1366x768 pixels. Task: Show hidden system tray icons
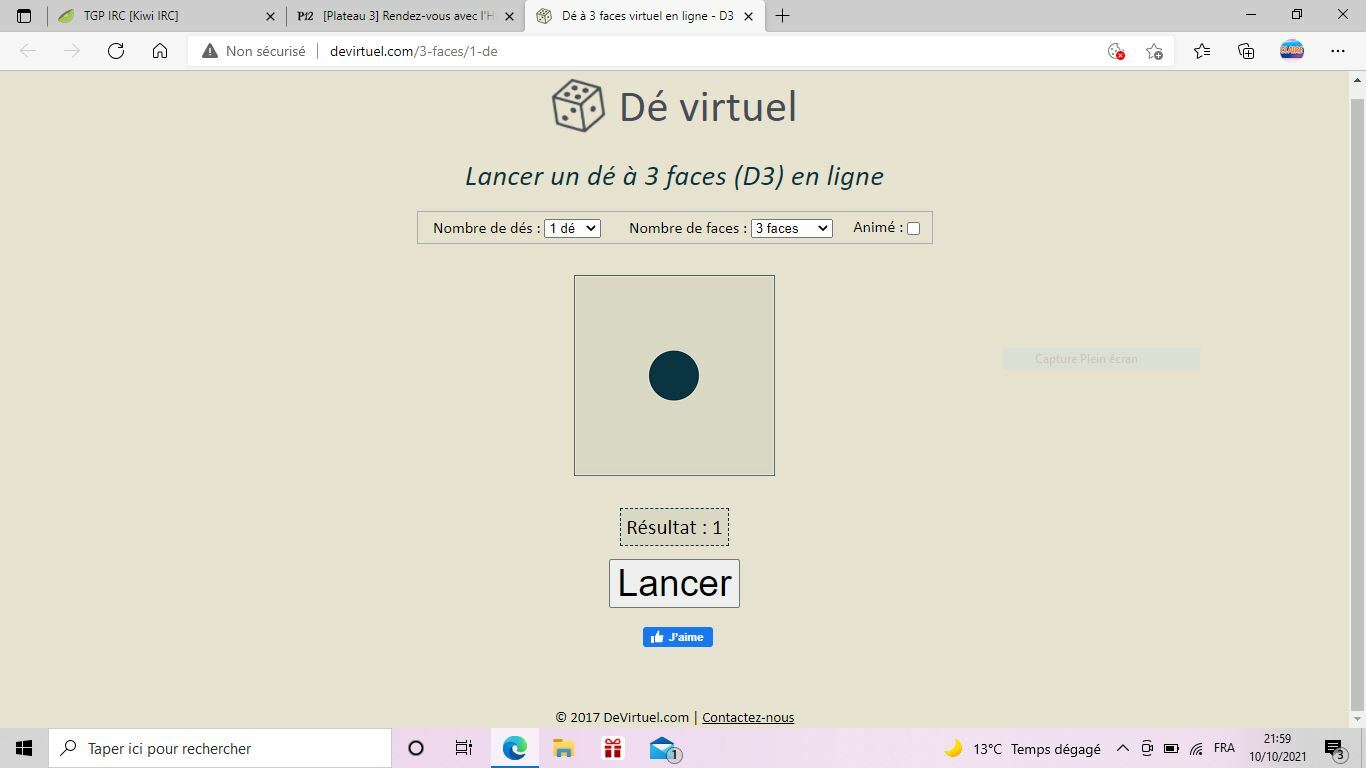pos(1122,748)
